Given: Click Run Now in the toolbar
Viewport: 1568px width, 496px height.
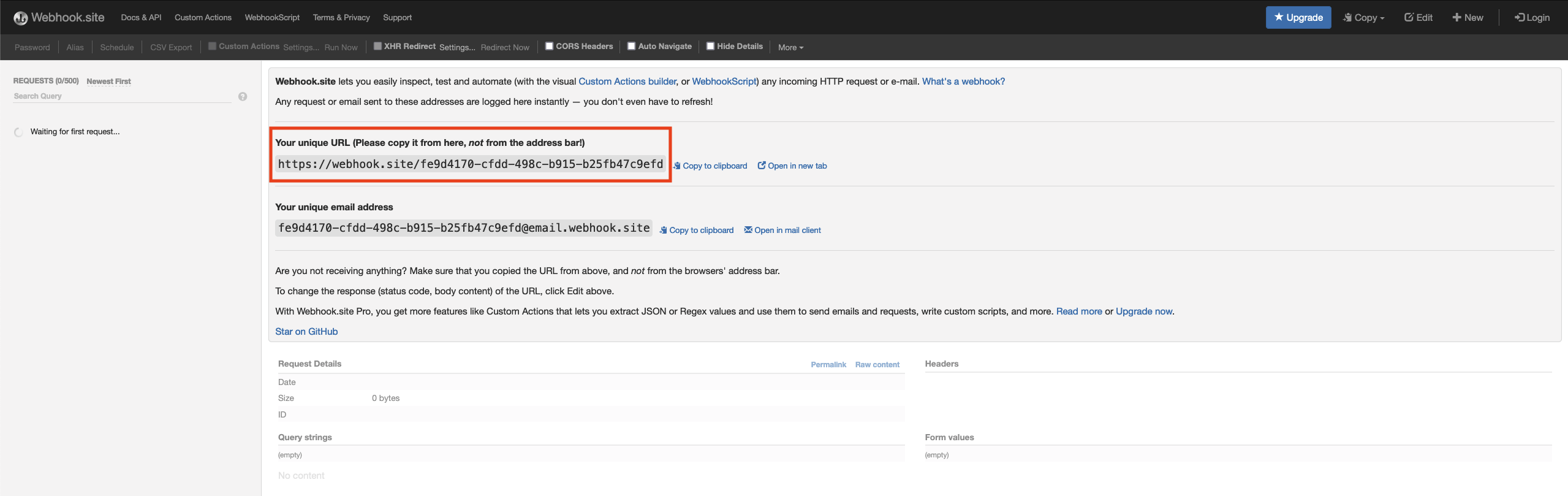Looking at the screenshot, I should pos(341,47).
